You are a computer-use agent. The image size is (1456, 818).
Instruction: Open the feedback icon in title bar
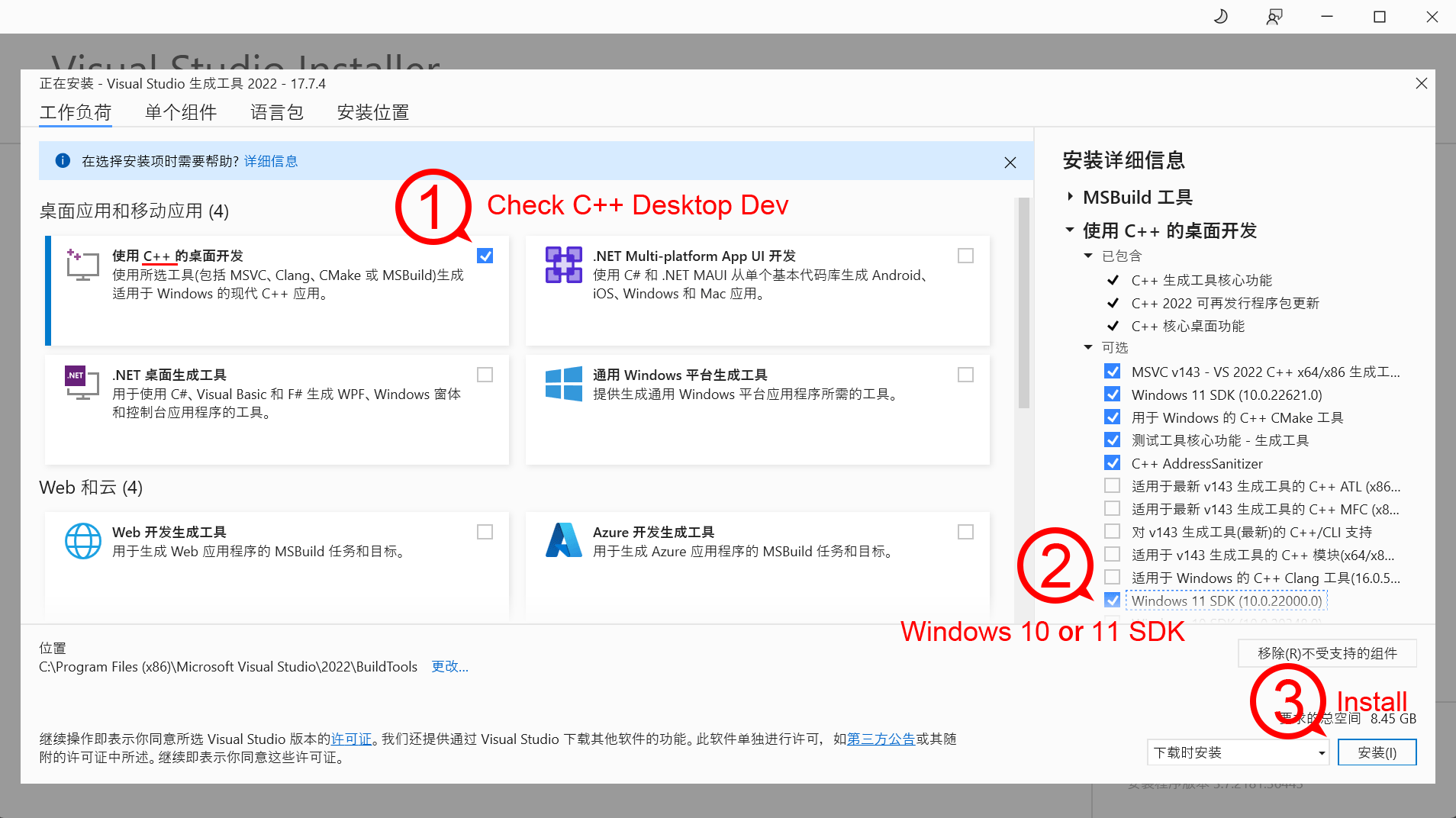pos(1274,17)
